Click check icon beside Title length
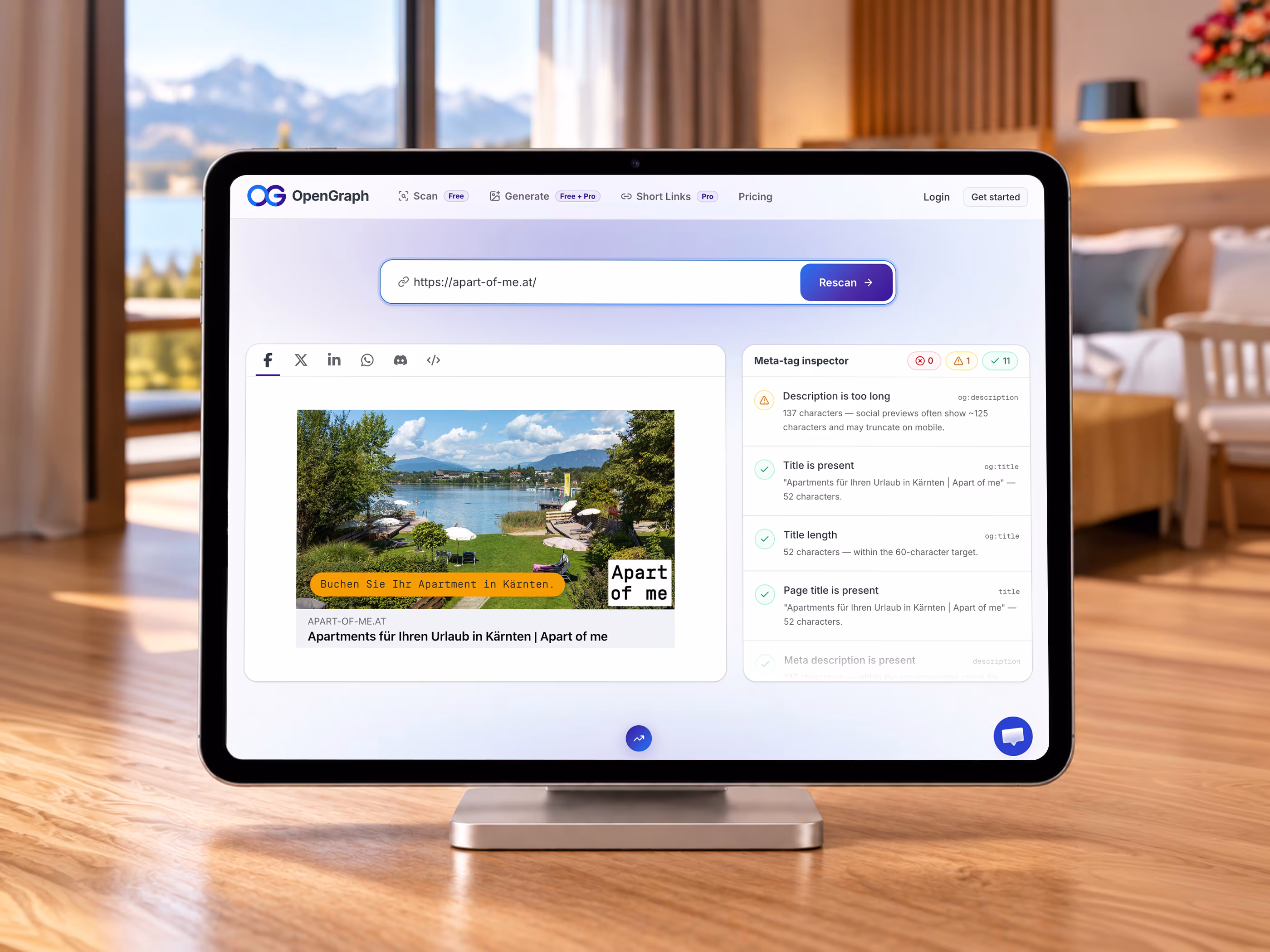1270x952 pixels. click(x=764, y=539)
